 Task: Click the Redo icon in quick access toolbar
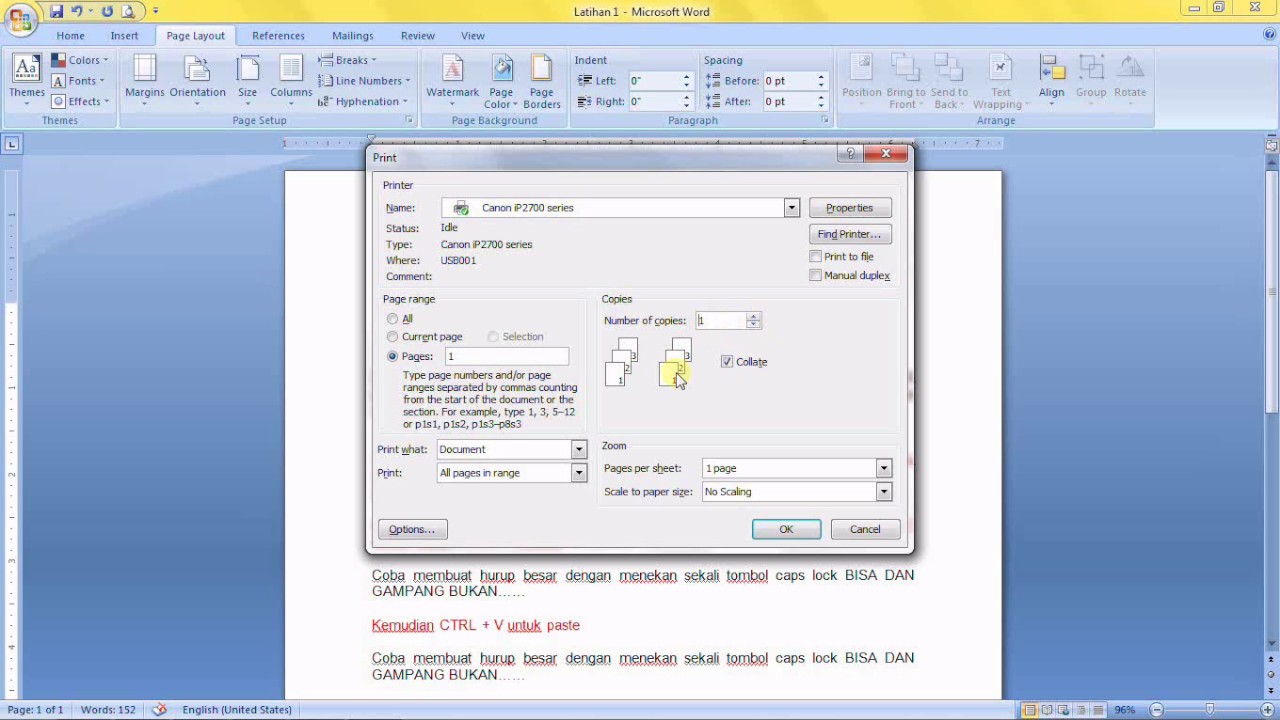[x=107, y=11]
